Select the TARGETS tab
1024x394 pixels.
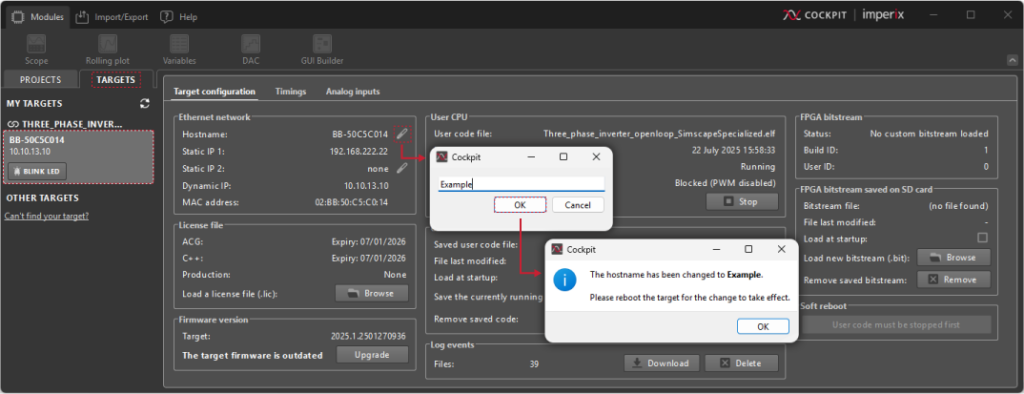click(116, 80)
